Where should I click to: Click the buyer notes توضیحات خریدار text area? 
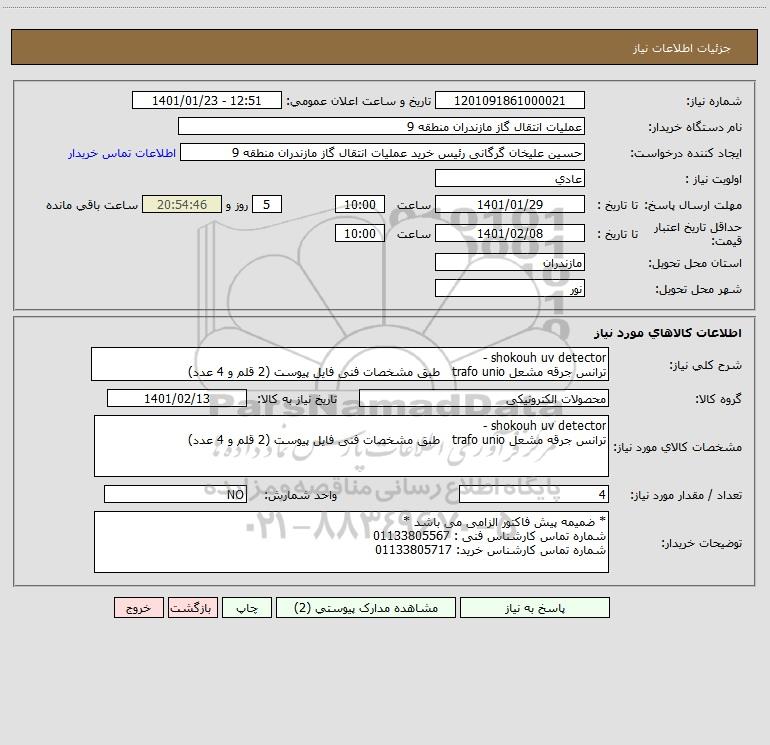tap(351, 542)
